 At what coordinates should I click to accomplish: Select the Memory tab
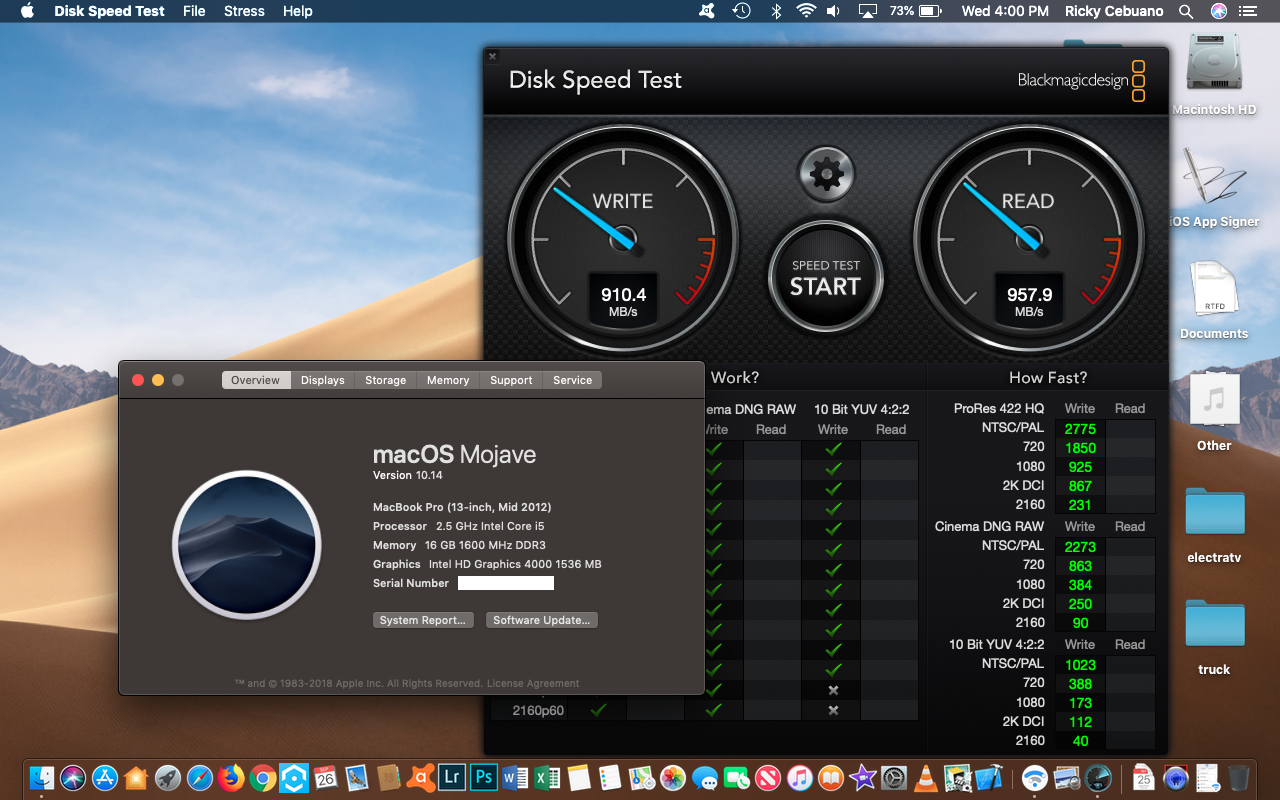(448, 380)
